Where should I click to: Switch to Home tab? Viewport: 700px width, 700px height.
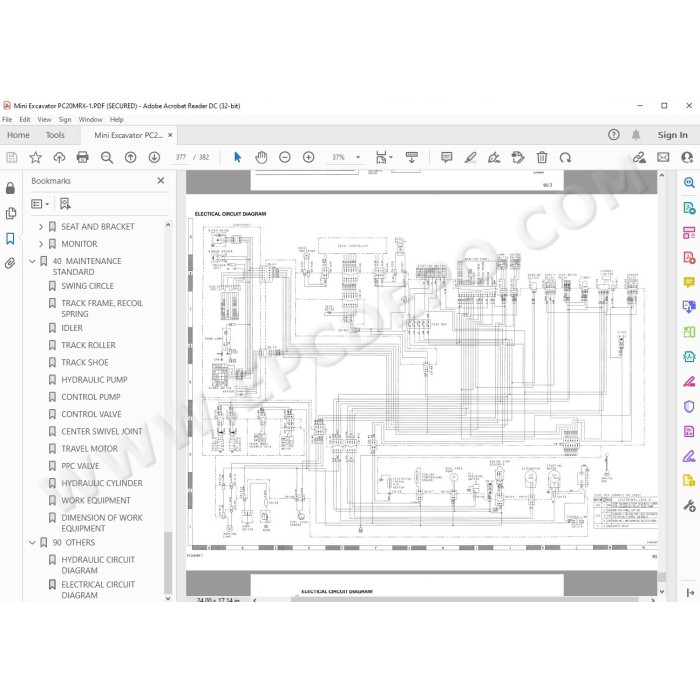(x=18, y=135)
